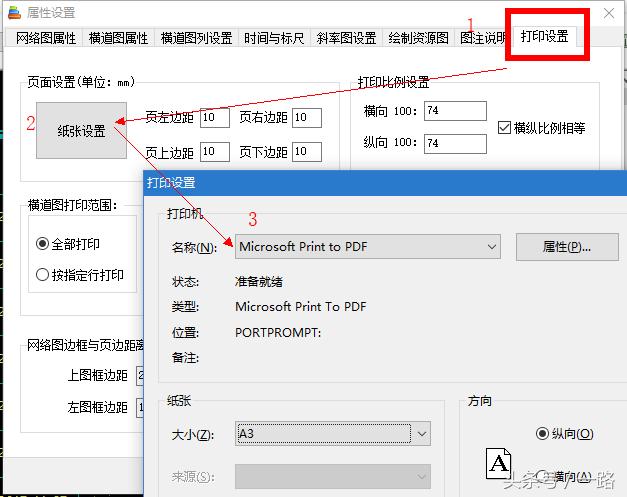Viewport: 627px width, 497px height.
Task: Click the 横道图打印范围 group label
Action: click(73, 205)
